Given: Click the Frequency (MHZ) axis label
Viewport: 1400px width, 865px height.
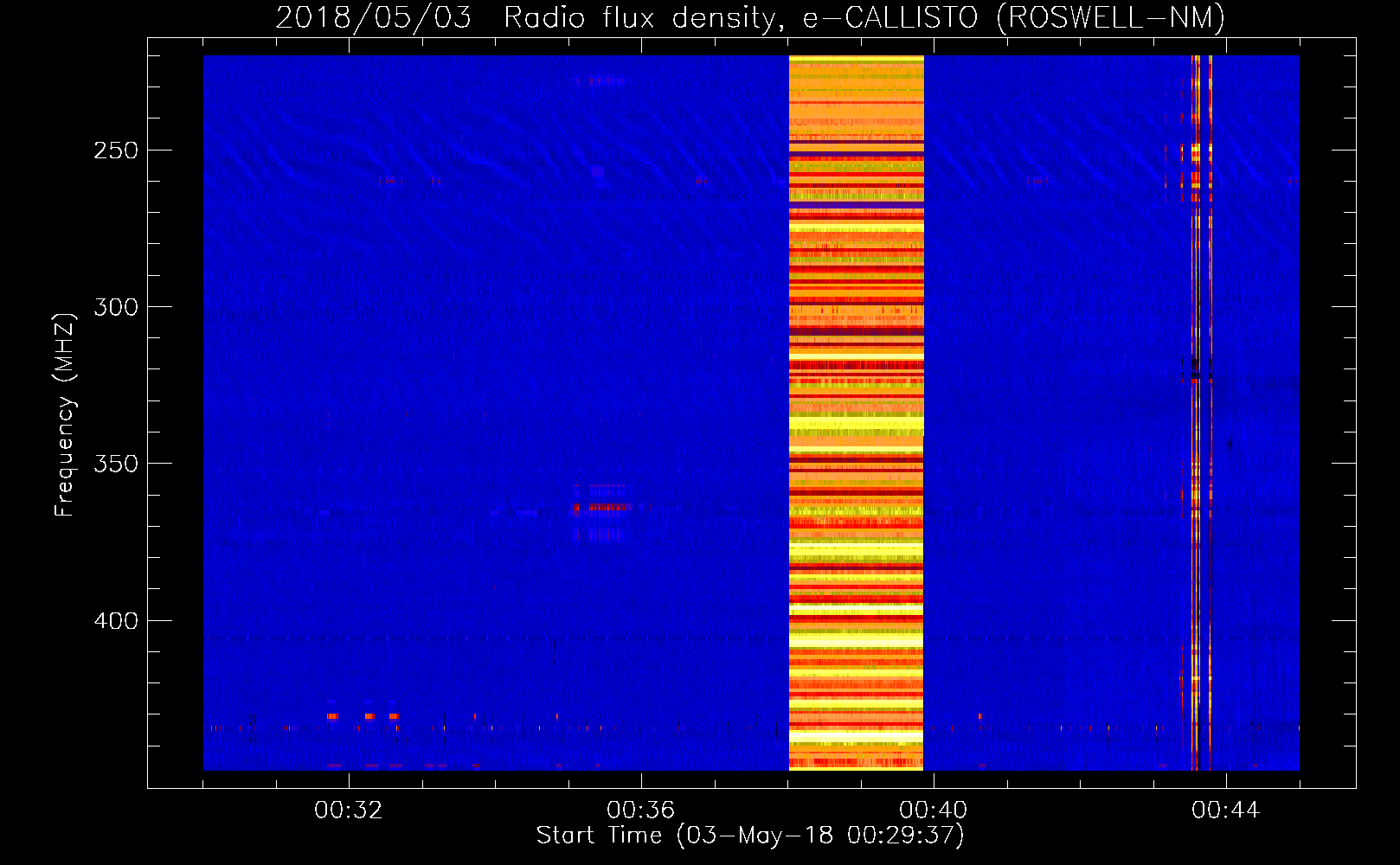Looking at the screenshot, I should click(x=65, y=414).
